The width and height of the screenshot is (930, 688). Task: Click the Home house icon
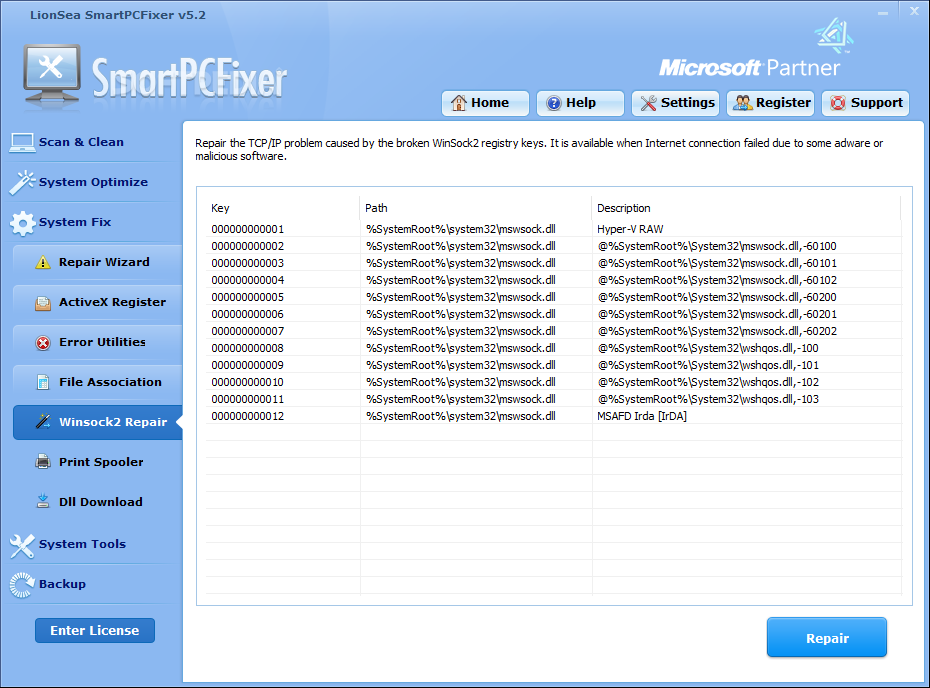pyautogui.click(x=458, y=103)
